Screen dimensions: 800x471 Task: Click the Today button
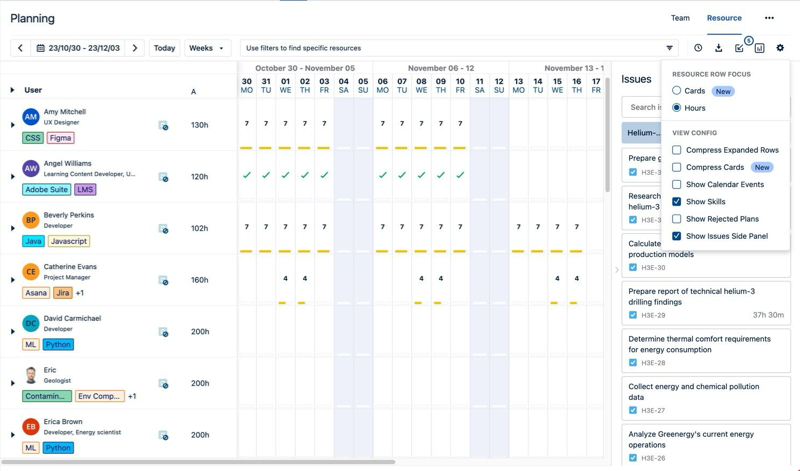165,48
